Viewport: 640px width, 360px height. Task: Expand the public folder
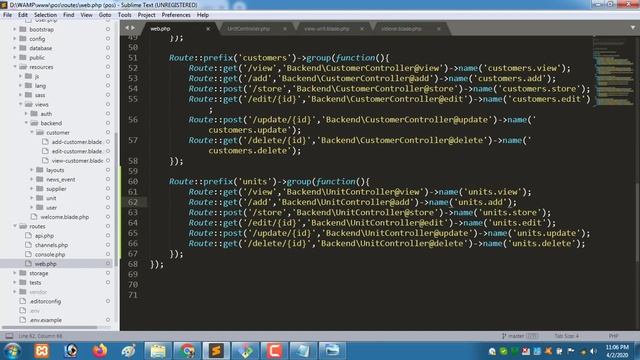point(15,58)
